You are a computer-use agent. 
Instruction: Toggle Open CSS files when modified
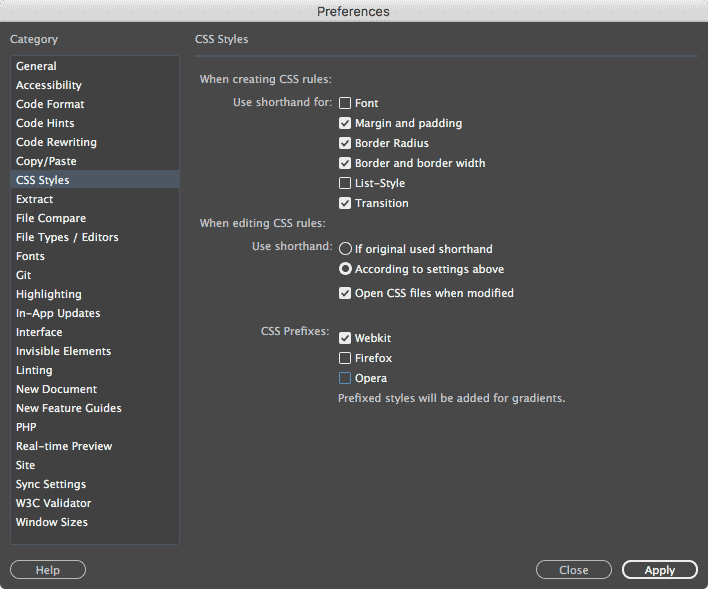345,293
